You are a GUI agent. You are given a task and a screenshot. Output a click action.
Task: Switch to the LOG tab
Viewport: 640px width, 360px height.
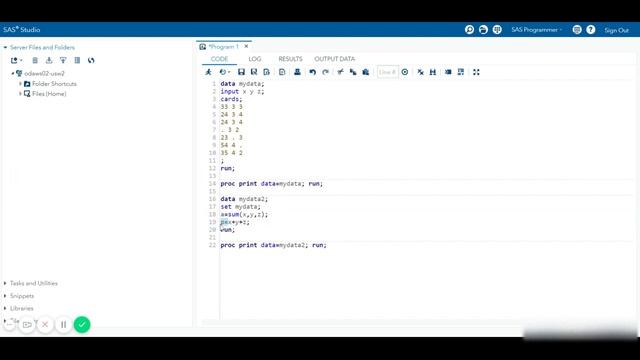pos(255,59)
